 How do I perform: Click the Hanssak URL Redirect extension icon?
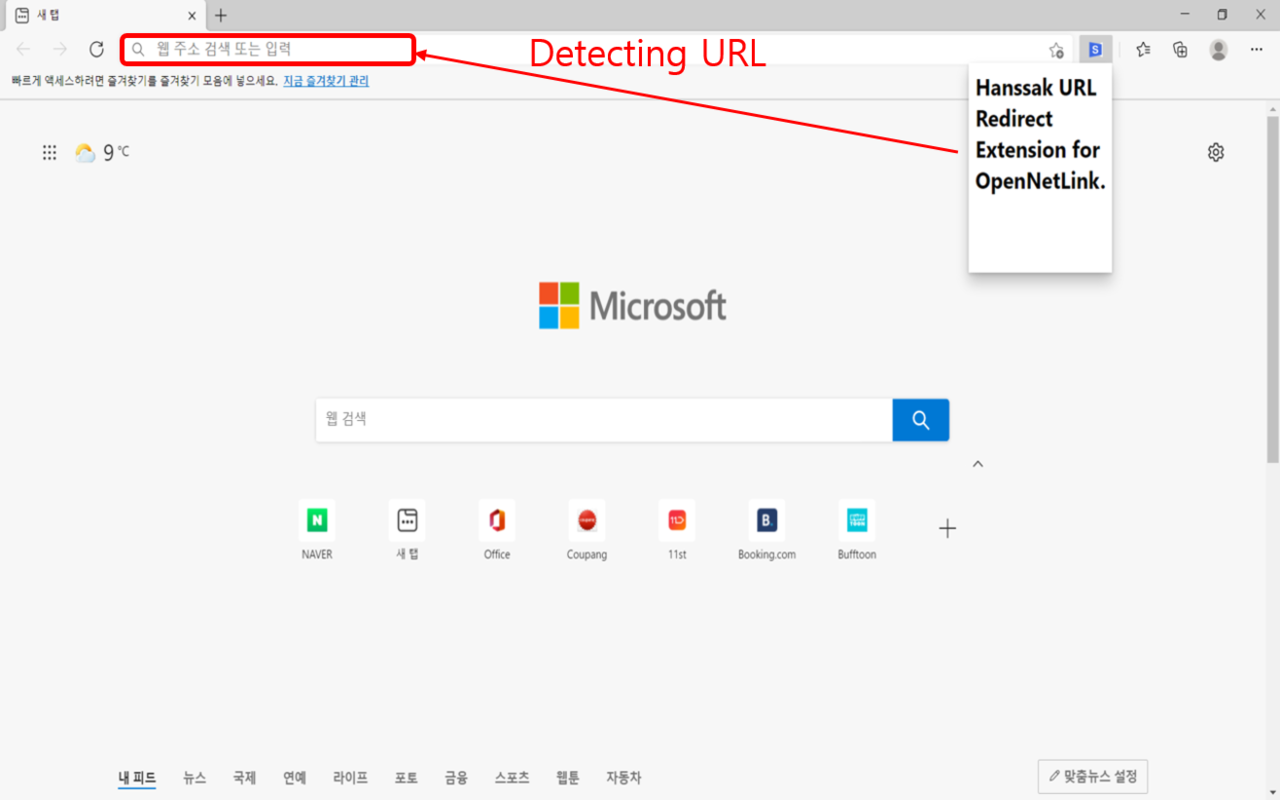1095,48
